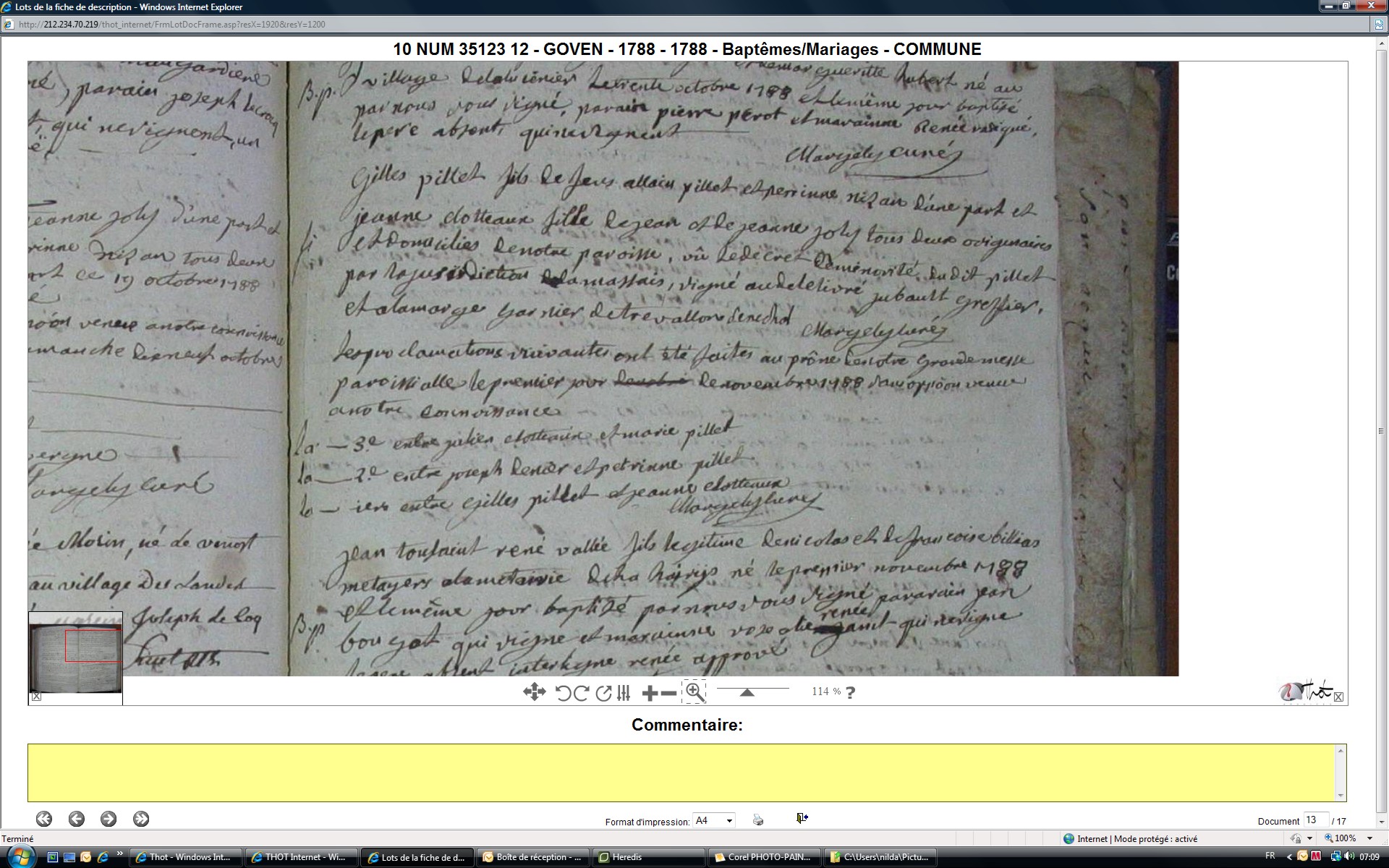1389x868 pixels.
Task: Go to the previous document page
Action: [77, 819]
